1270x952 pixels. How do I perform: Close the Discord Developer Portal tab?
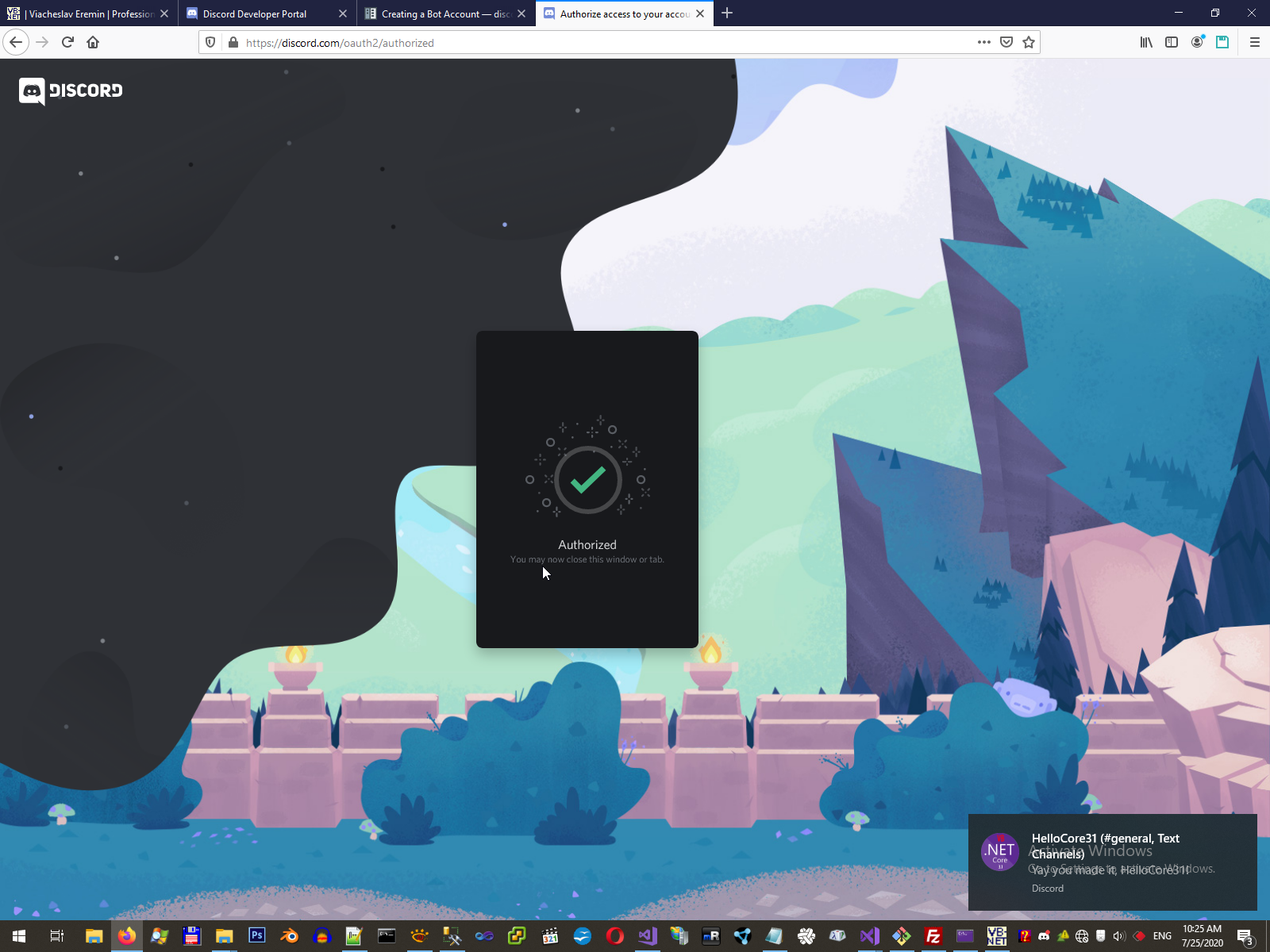343,13
